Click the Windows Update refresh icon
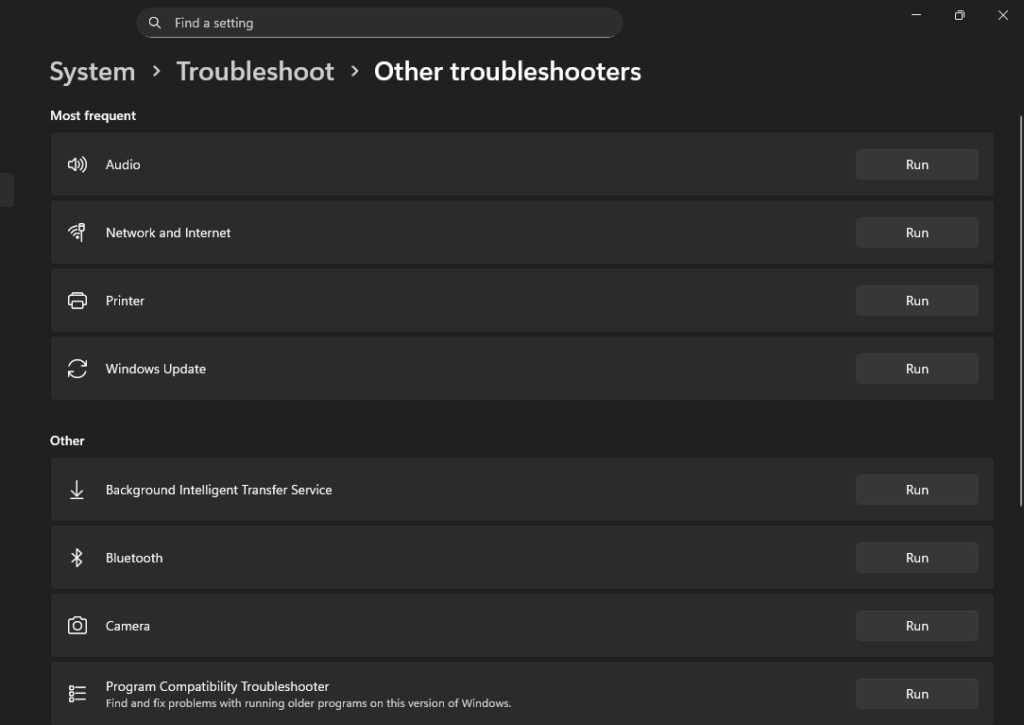 coord(77,368)
